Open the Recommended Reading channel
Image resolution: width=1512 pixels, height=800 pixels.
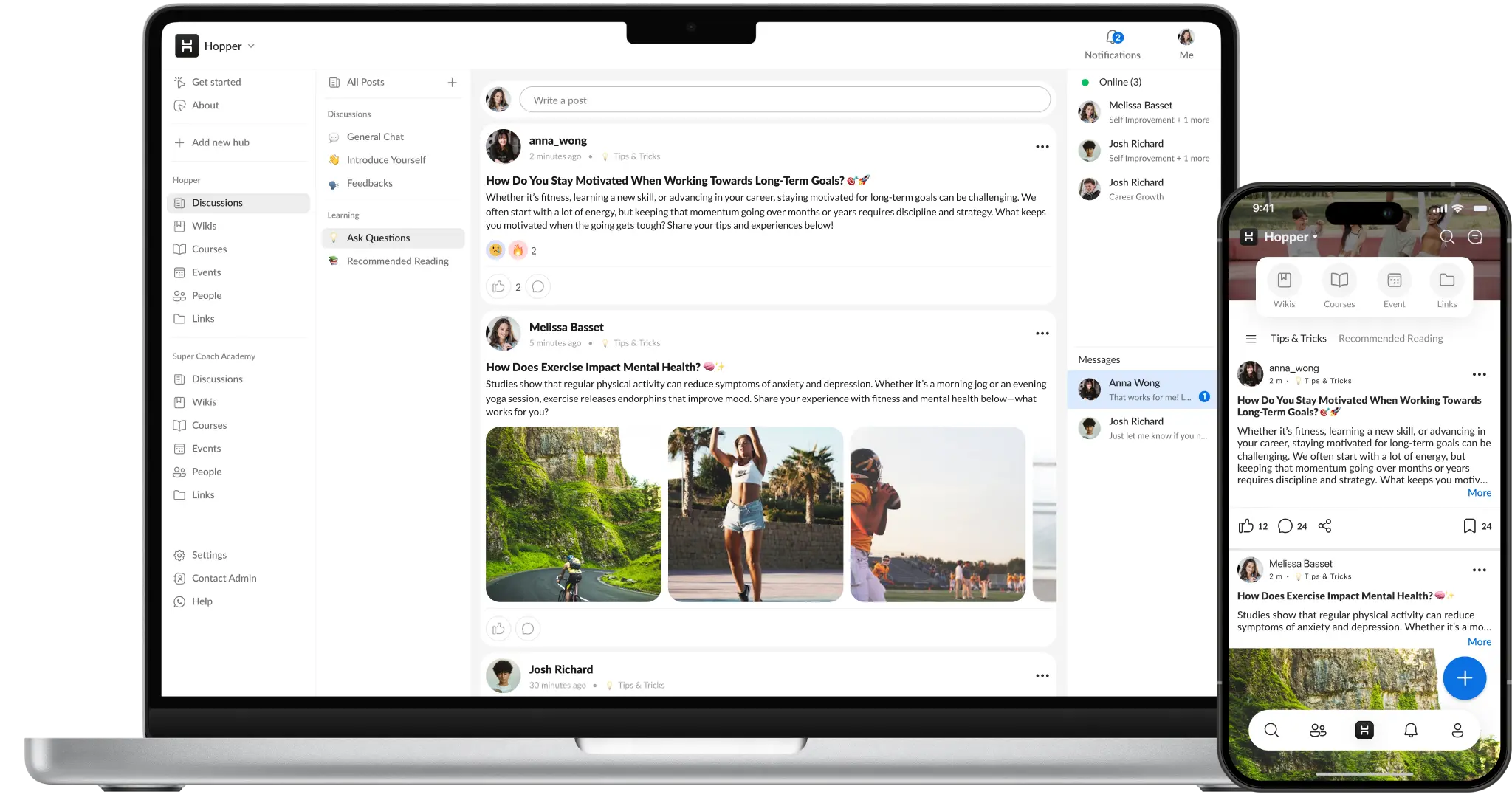click(388, 261)
